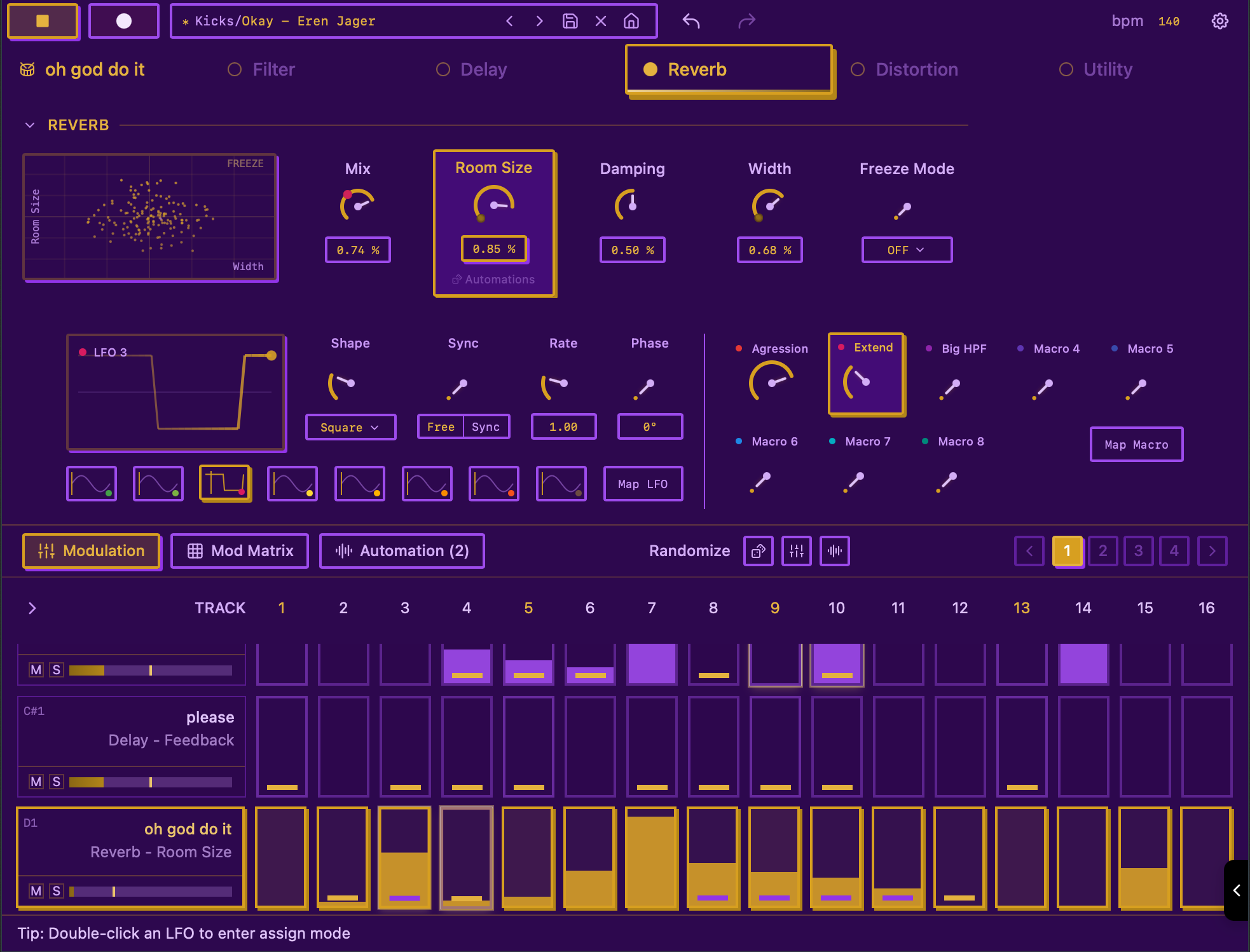This screenshot has width=1250, height=952.
Task: Click the Map LFO button
Action: point(643,484)
